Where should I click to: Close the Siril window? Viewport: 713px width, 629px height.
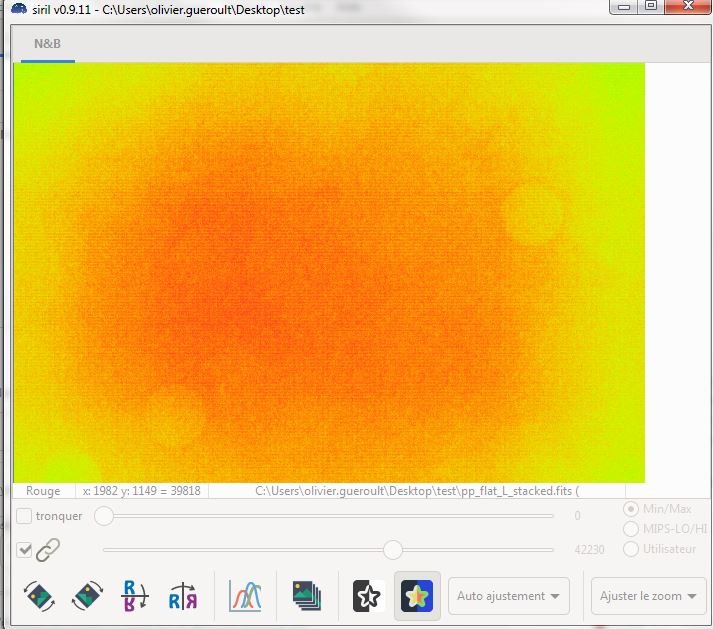click(x=688, y=6)
